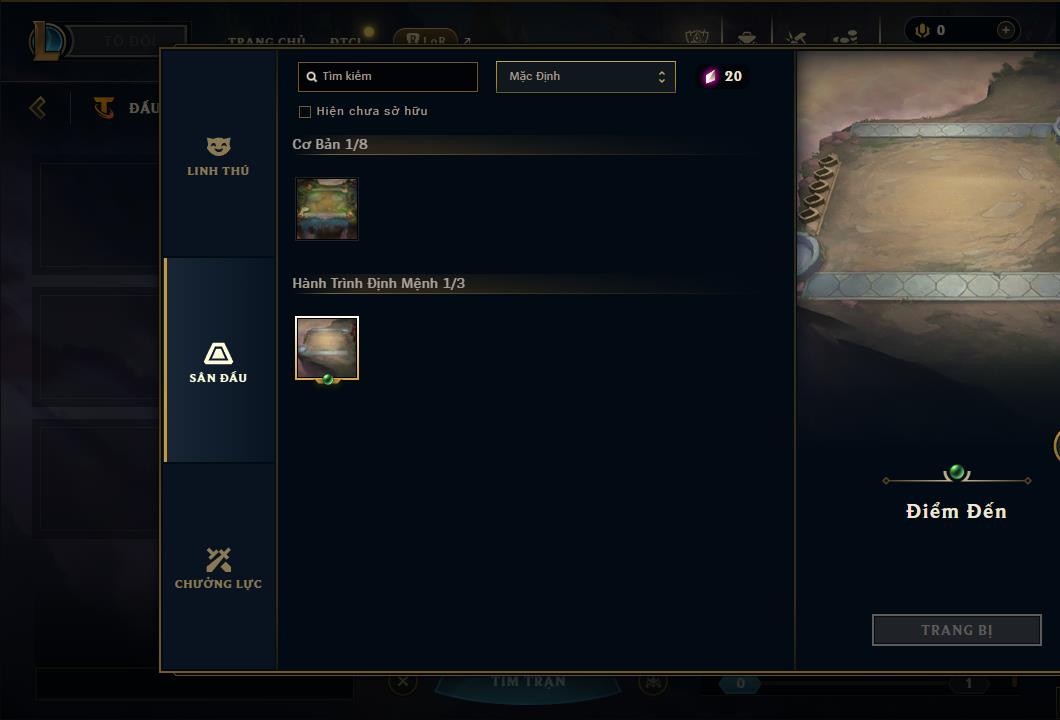Viewport: 1060px width, 720px height.
Task: Enable the Hiện chưa sở hữu checkbox
Action: 305,112
